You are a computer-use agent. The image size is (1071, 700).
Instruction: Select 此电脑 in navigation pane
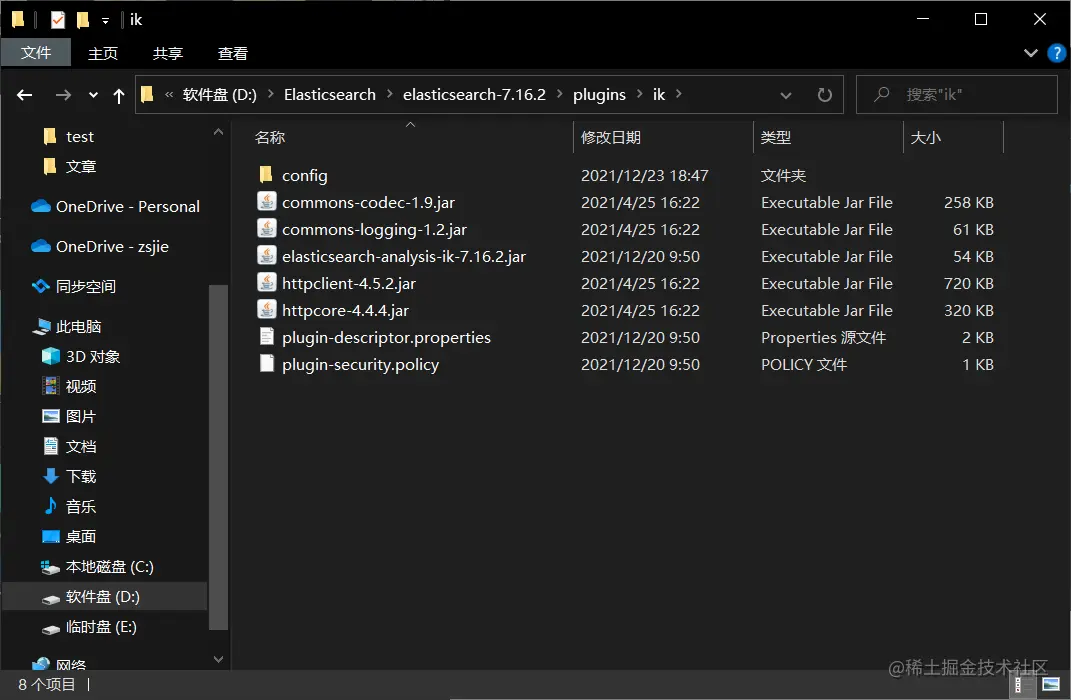click(x=67, y=326)
